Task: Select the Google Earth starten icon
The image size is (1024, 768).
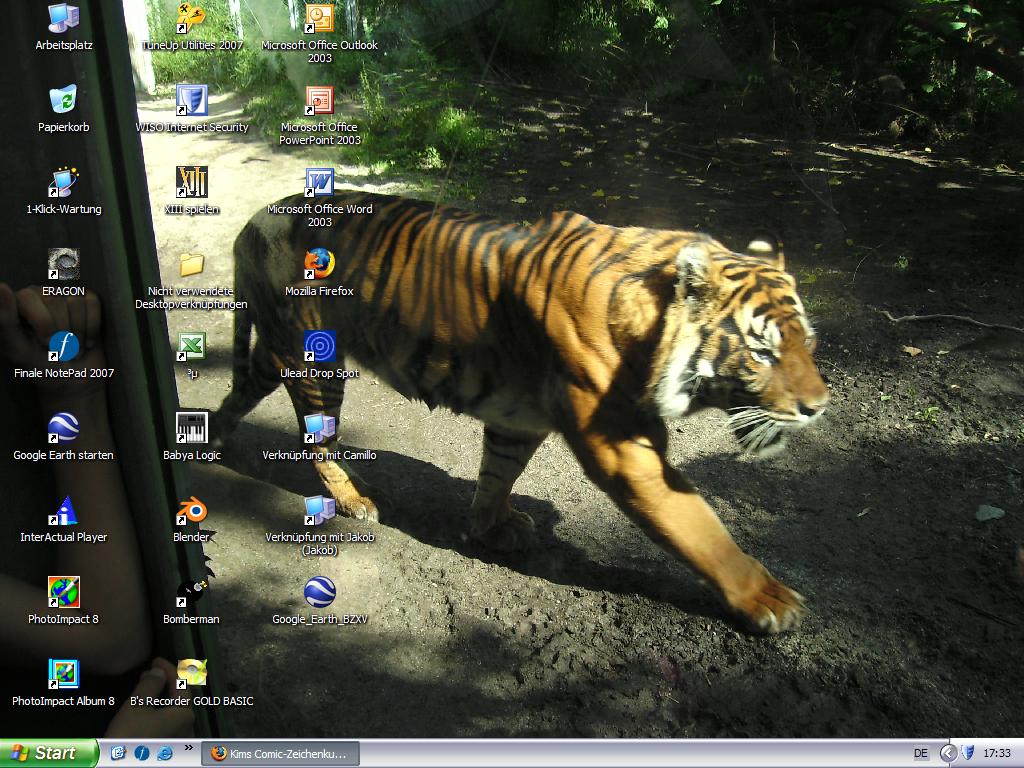Action: pos(63,429)
